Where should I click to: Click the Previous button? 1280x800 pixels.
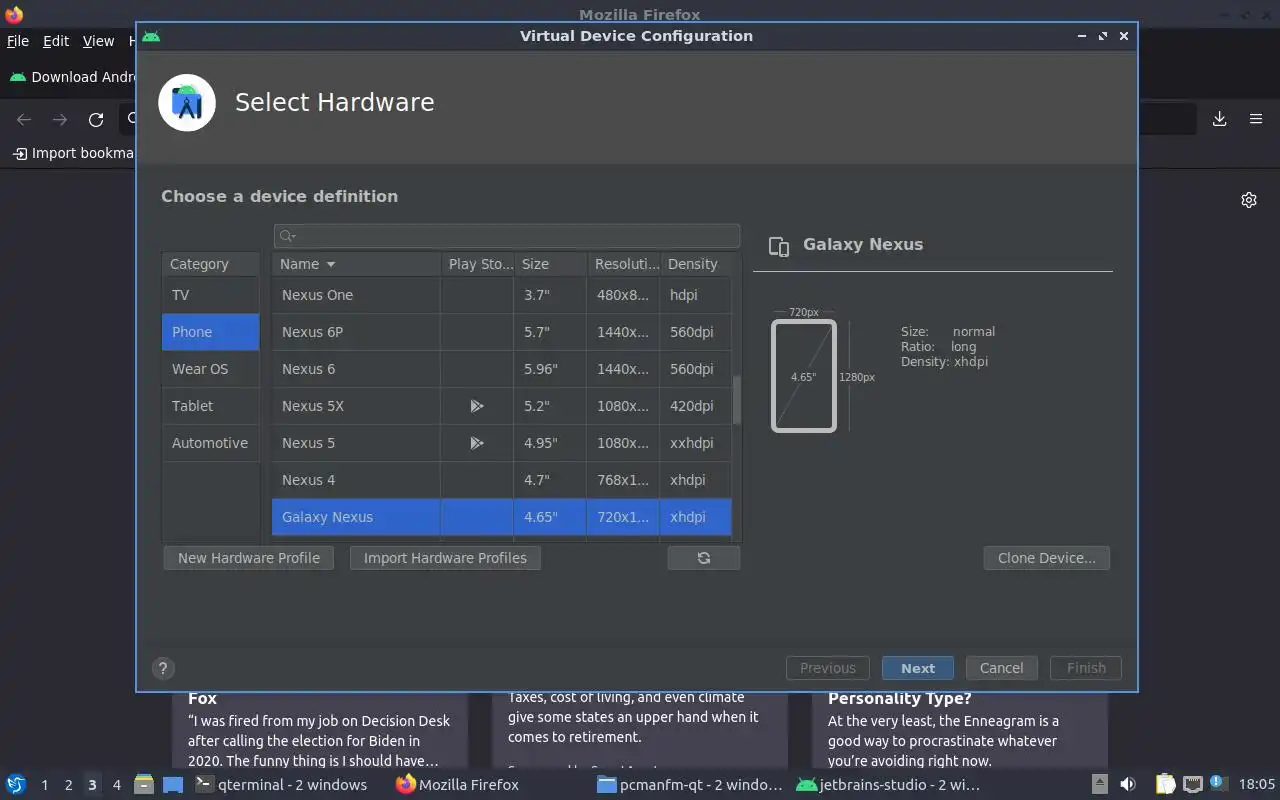tap(828, 668)
